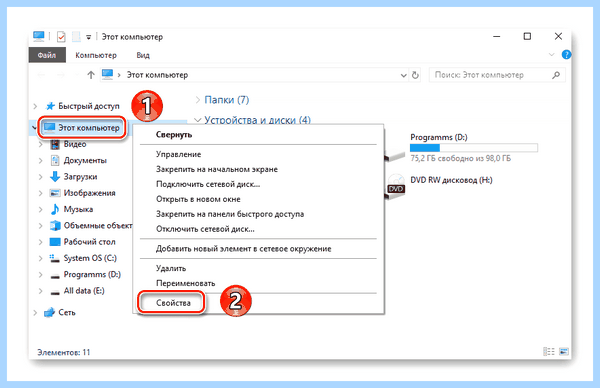Choose Отключить сетевой диск...

point(258,229)
